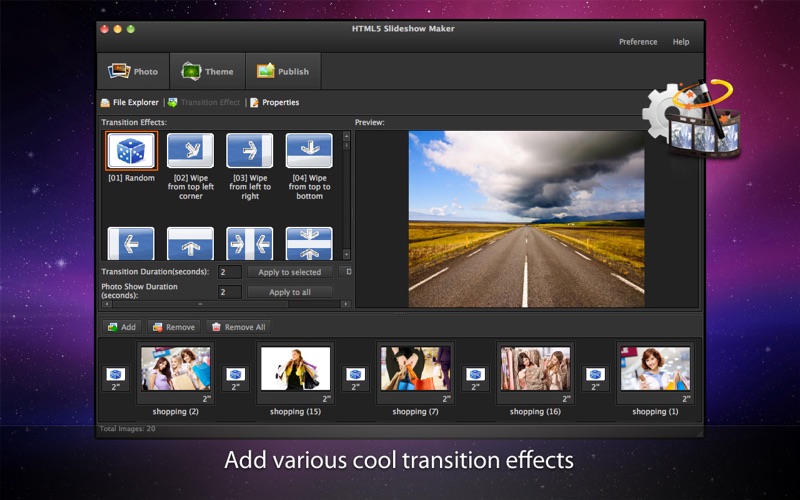Click horizontal scrollbar right arrow in effects panel
Screen dimensions: 800x500
coord(346,304)
